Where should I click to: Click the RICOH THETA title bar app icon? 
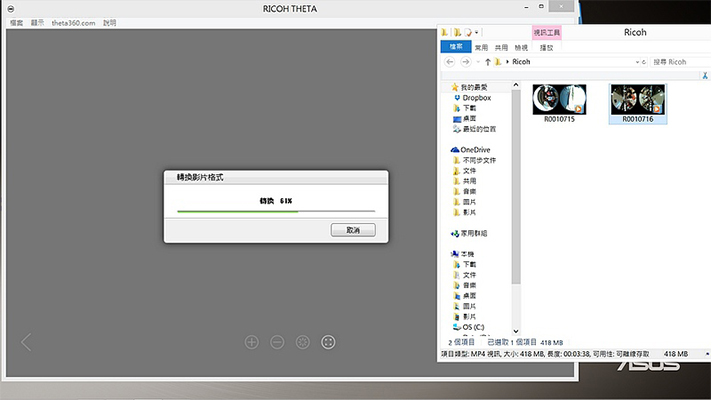11,9
